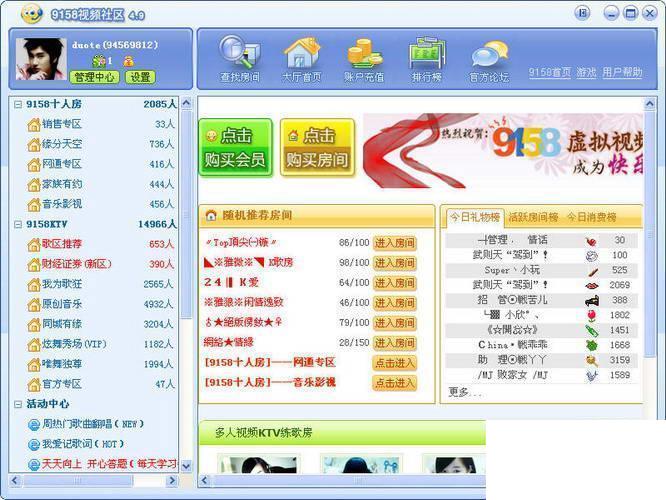Click left arrow of left panel horizontal scrollbar

coord(15,480)
